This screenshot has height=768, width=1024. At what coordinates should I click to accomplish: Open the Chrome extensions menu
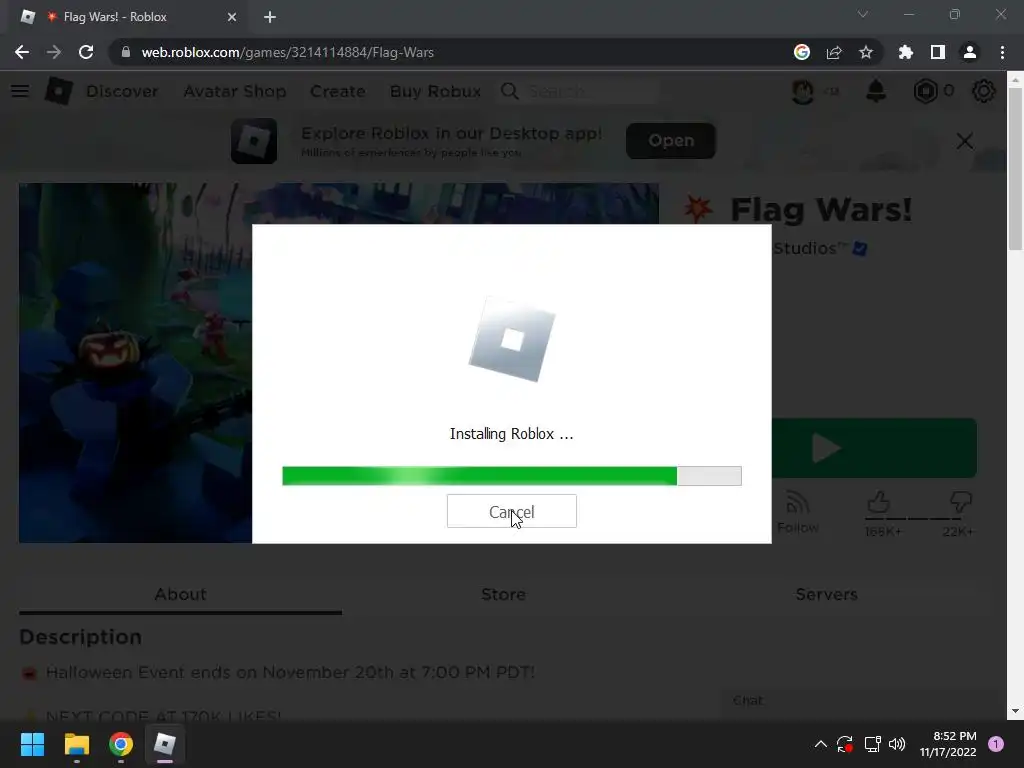(x=906, y=52)
